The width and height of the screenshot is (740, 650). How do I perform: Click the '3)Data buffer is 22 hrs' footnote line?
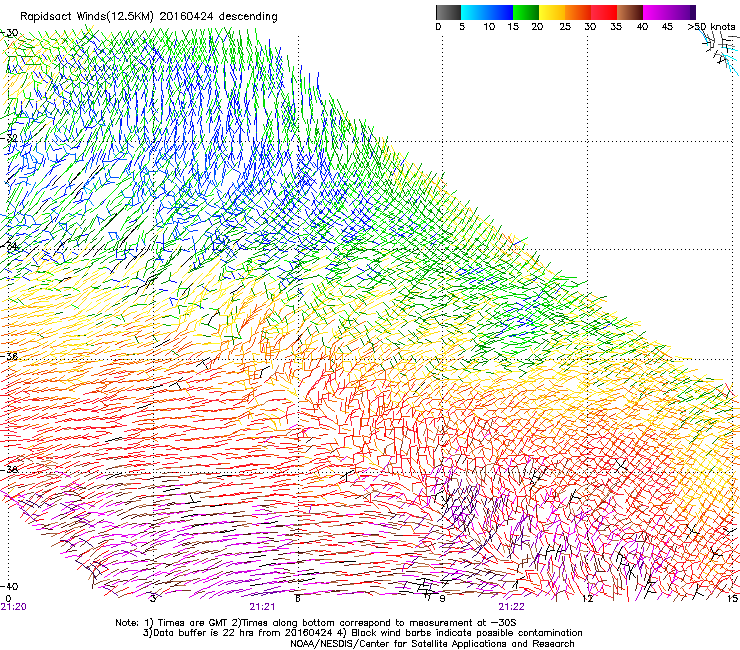[x=362, y=633]
